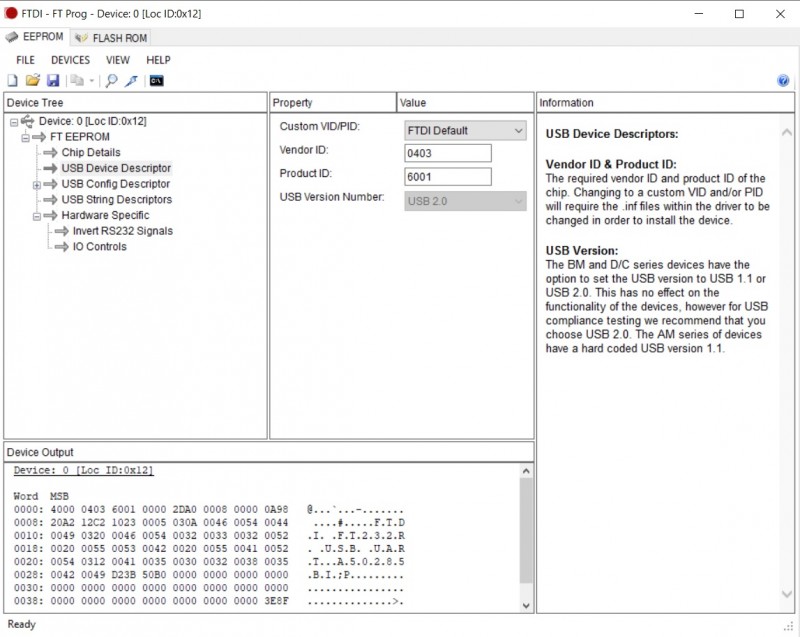Open the DEVICES menu
Screen dimensions: 800x637
[70, 60]
